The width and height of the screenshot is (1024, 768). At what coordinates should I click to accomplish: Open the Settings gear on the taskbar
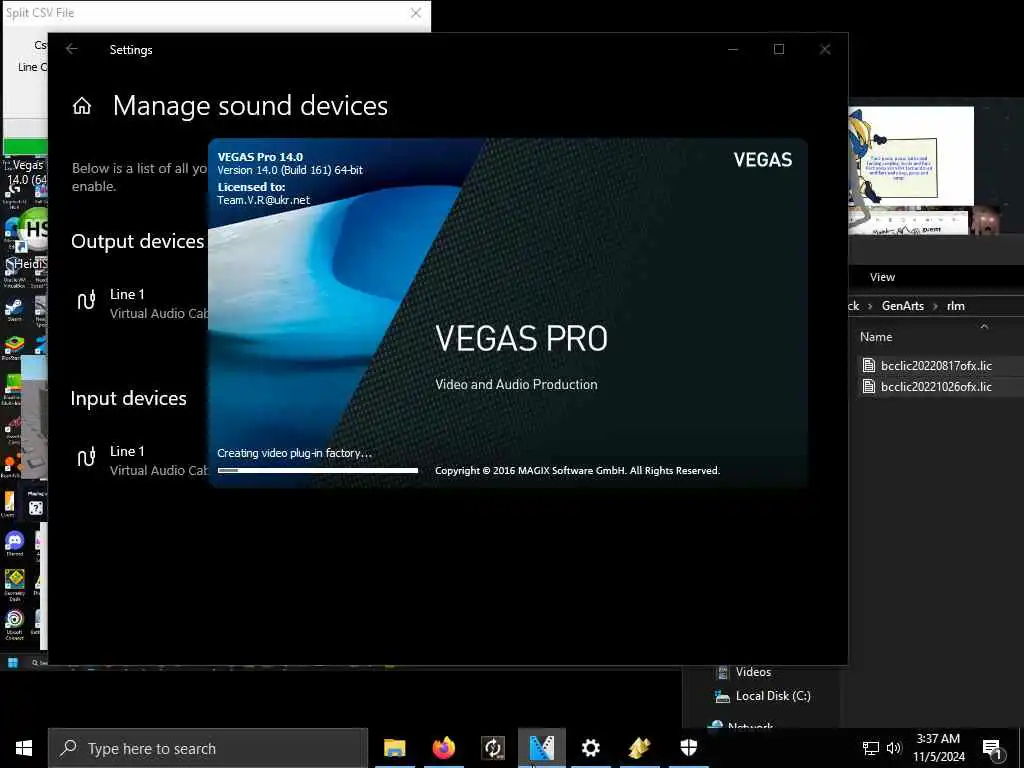click(590, 748)
